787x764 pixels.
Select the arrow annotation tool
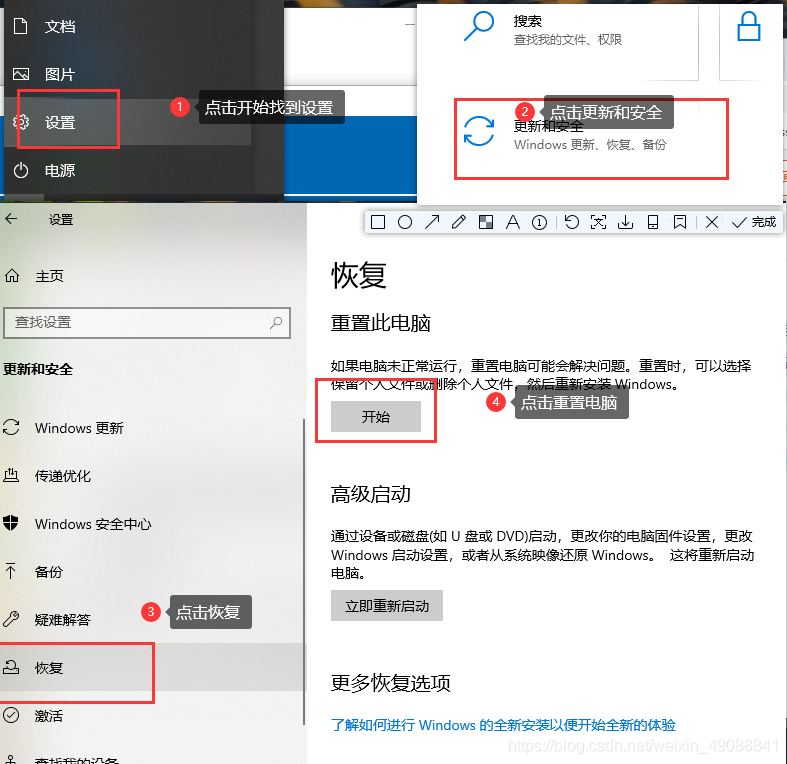pyautogui.click(x=432, y=222)
